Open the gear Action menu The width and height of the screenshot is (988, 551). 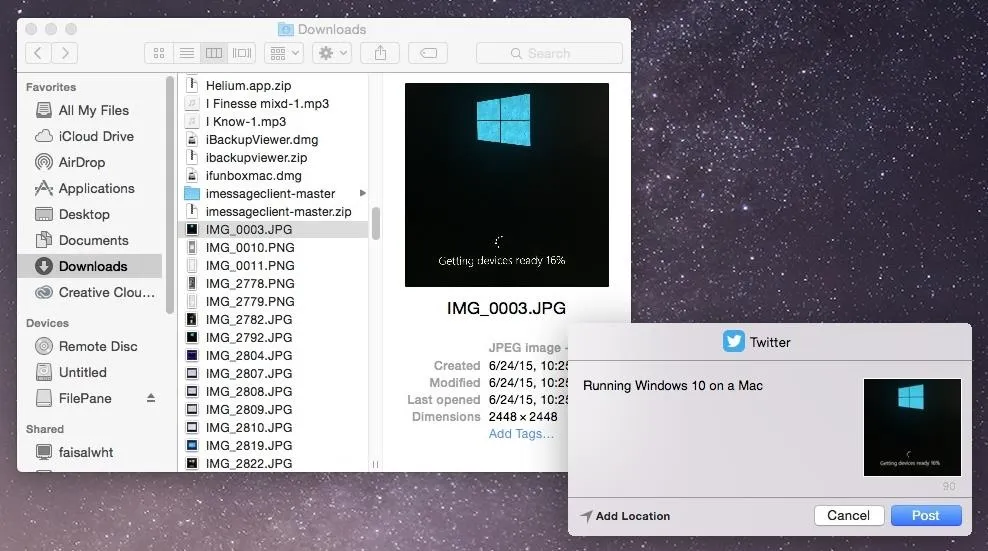pyautogui.click(x=333, y=53)
